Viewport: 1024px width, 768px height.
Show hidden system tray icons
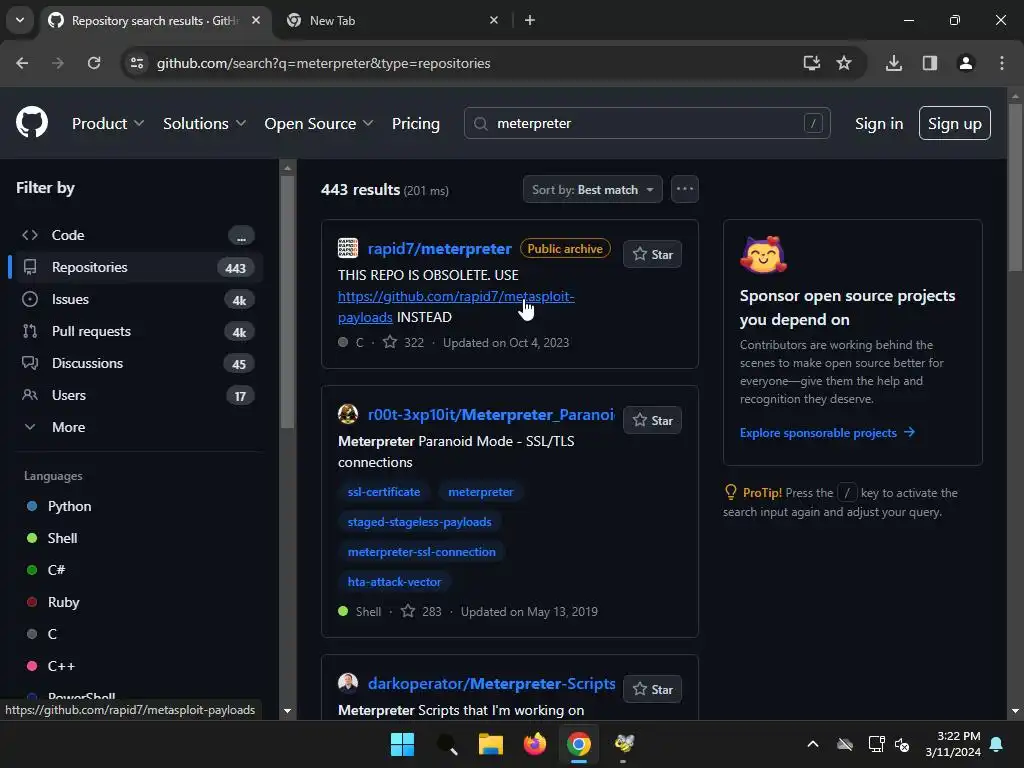click(812, 744)
